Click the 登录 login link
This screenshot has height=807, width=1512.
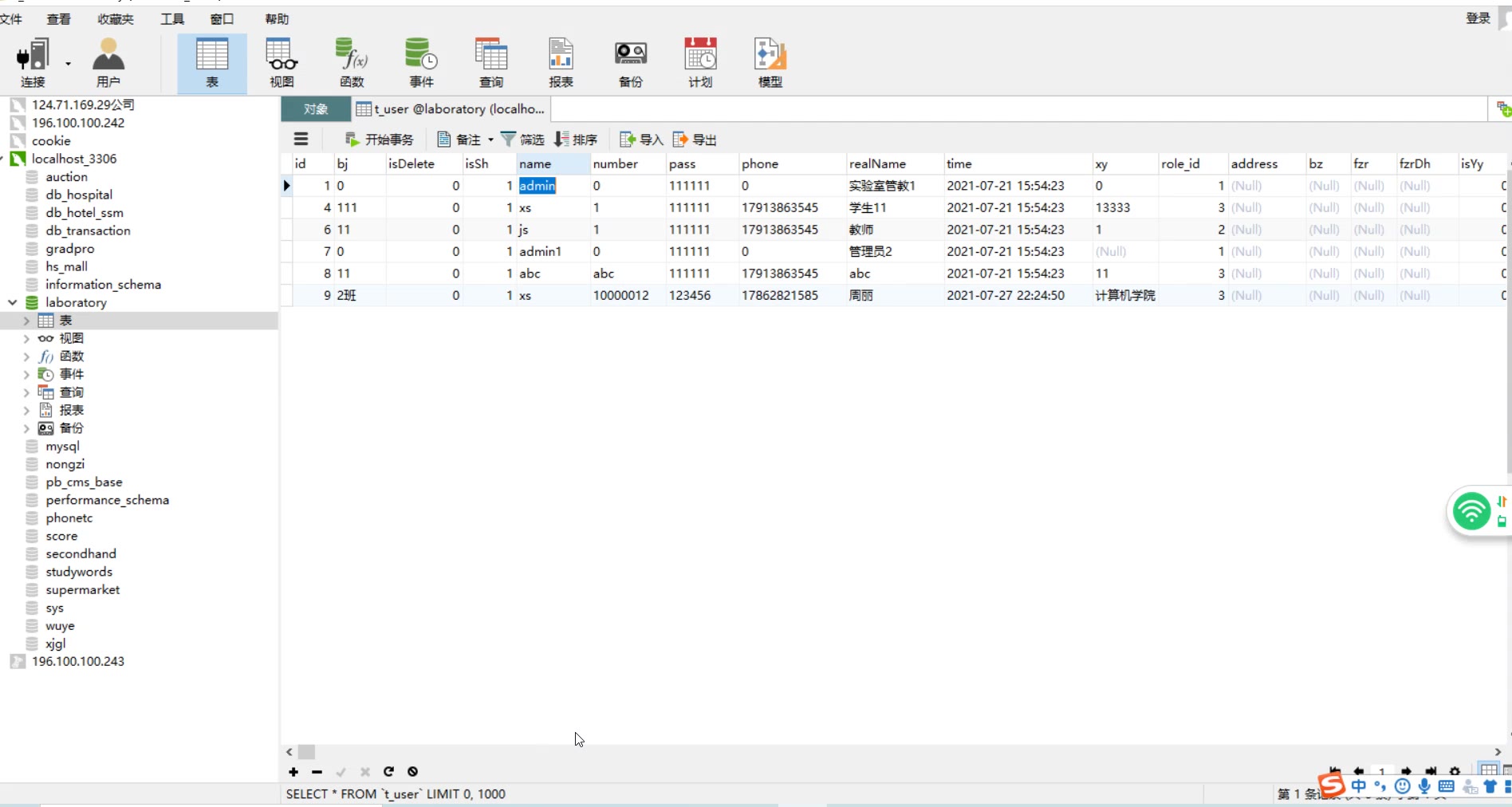(1478, 18)
